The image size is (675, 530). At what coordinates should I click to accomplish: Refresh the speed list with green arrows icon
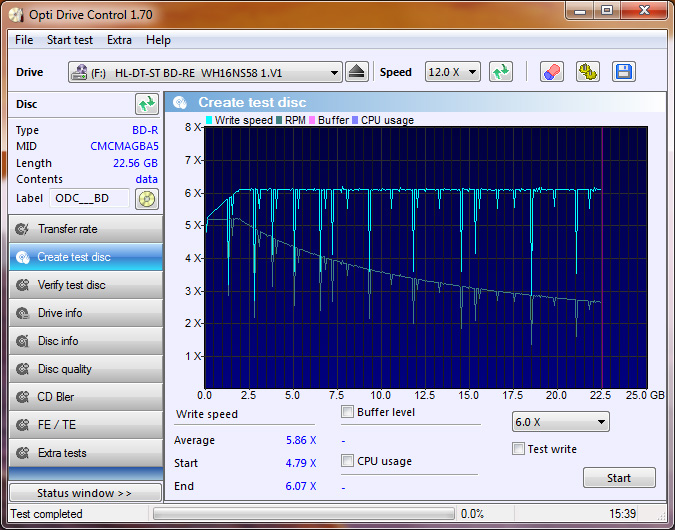[501, 72]
